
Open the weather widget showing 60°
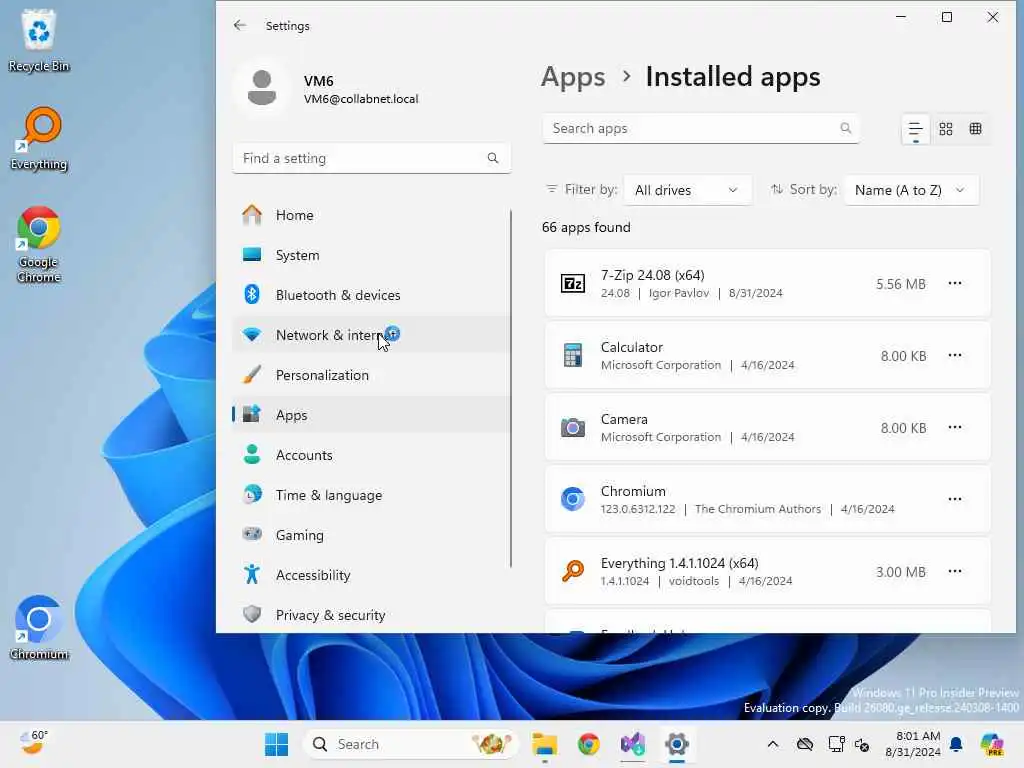coord(33,743)
